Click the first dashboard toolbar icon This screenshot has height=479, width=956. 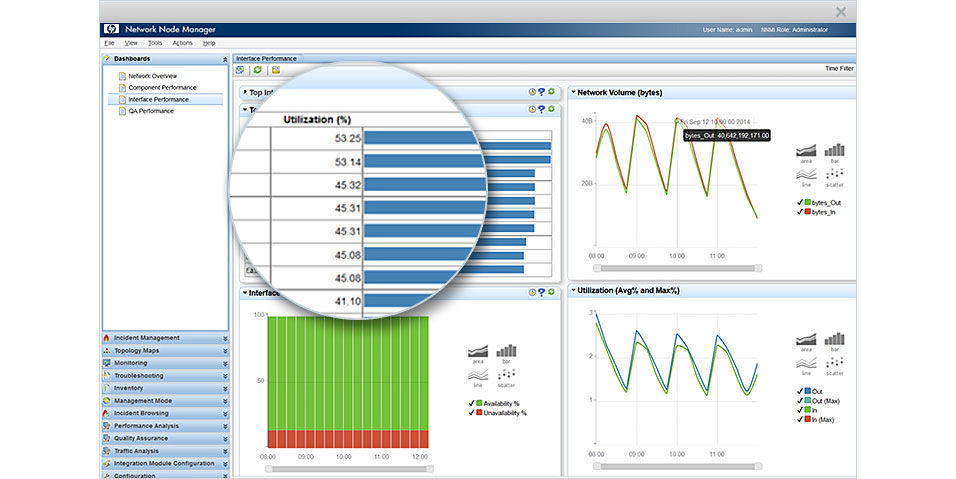(240, 70)
